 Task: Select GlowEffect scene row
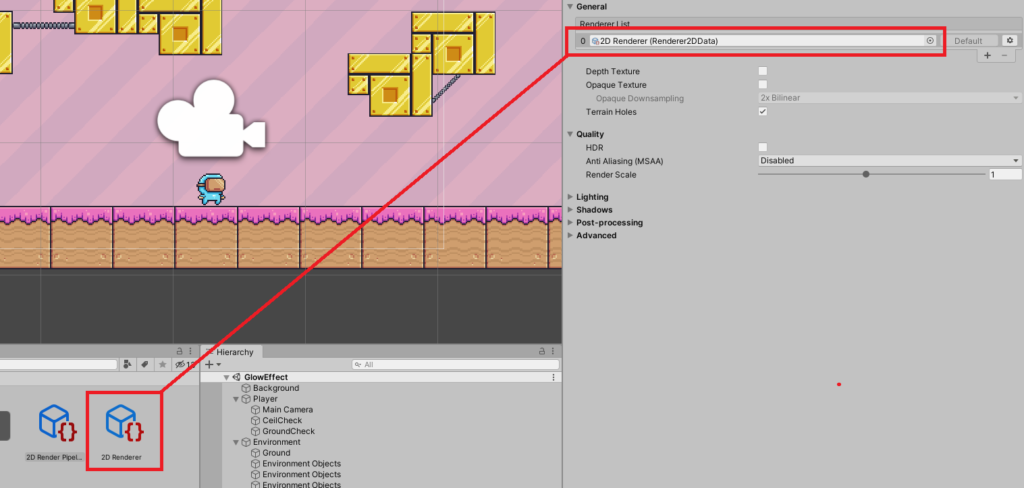(381, 377)
